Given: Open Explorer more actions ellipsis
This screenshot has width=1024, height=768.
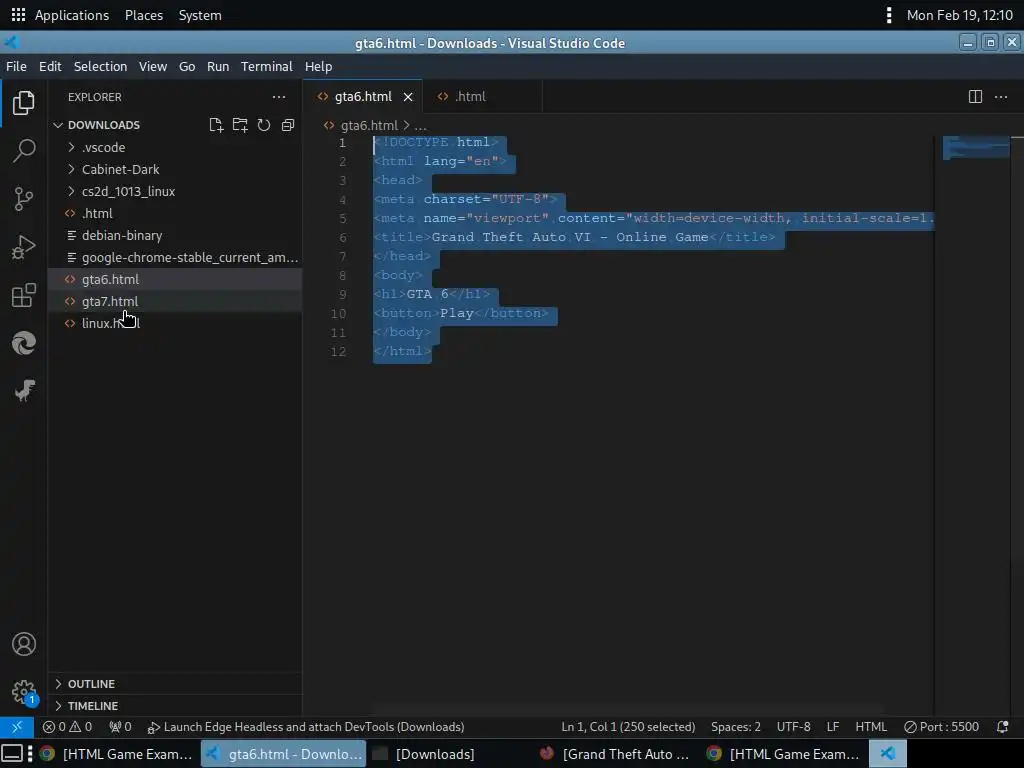Looking at the screenshot, I should coord(279,97).
